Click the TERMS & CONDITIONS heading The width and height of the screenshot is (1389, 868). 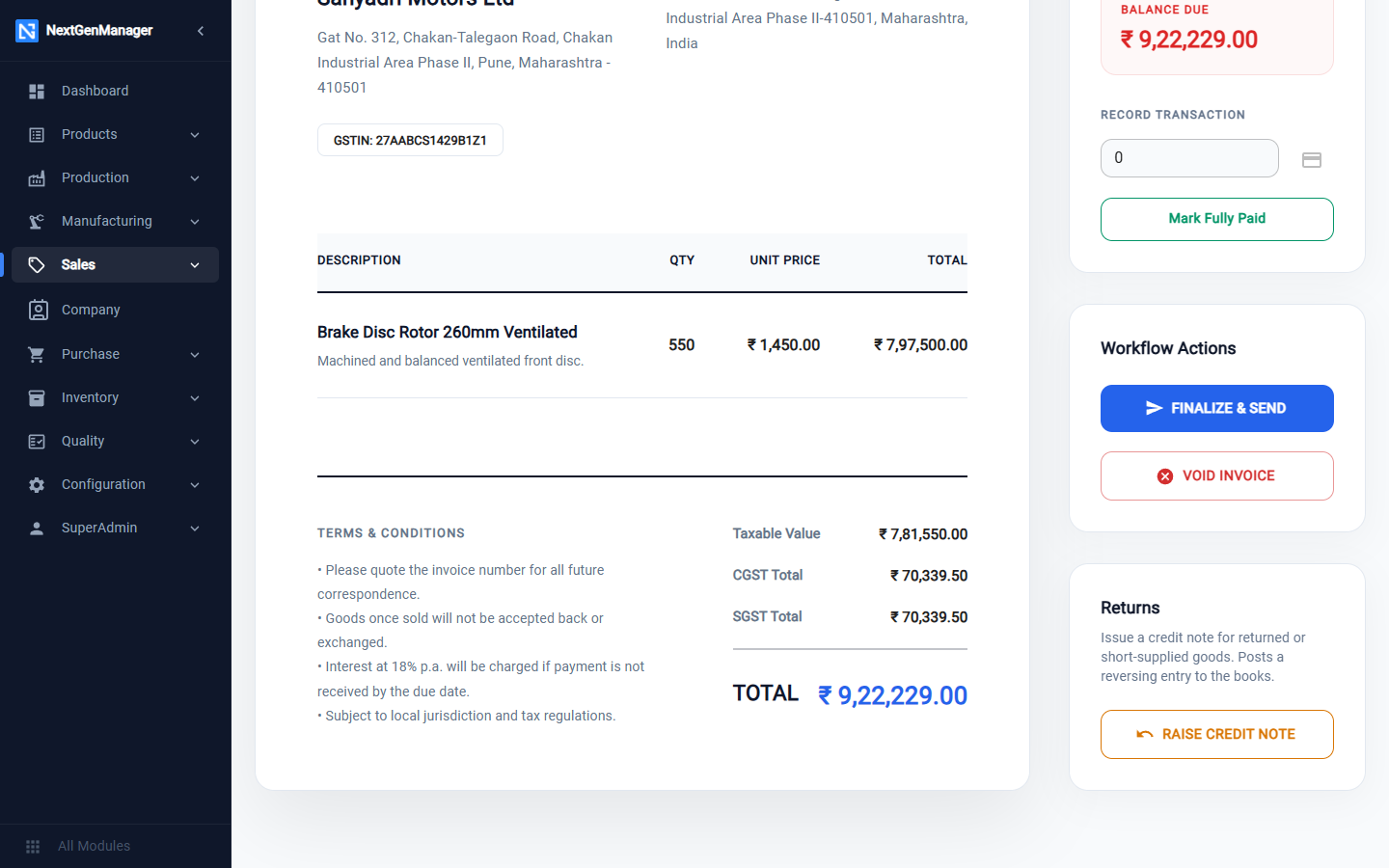point(391,532)
